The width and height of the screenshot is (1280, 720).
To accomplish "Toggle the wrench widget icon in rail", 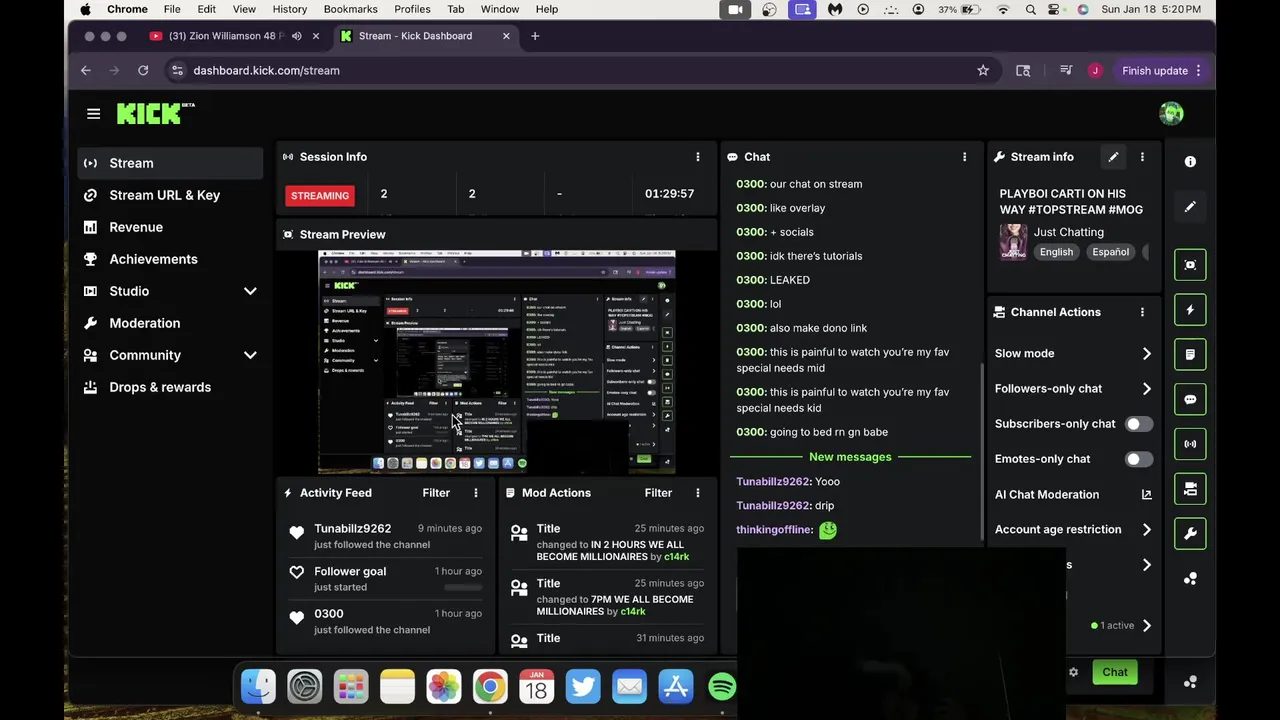I will (1190, 534).
